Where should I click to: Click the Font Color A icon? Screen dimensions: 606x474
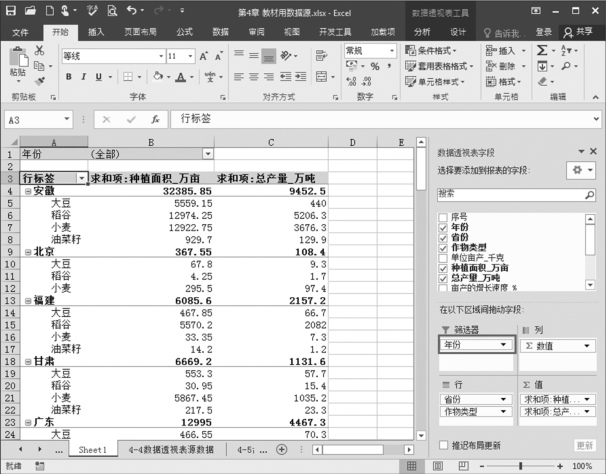click(180, 77)
